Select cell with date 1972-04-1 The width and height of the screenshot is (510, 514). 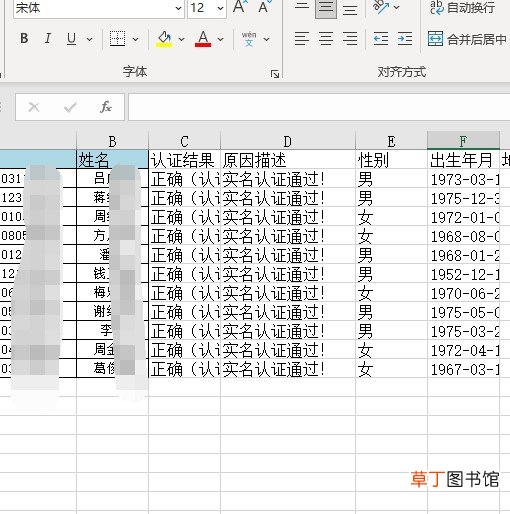[x=463, y=350]
